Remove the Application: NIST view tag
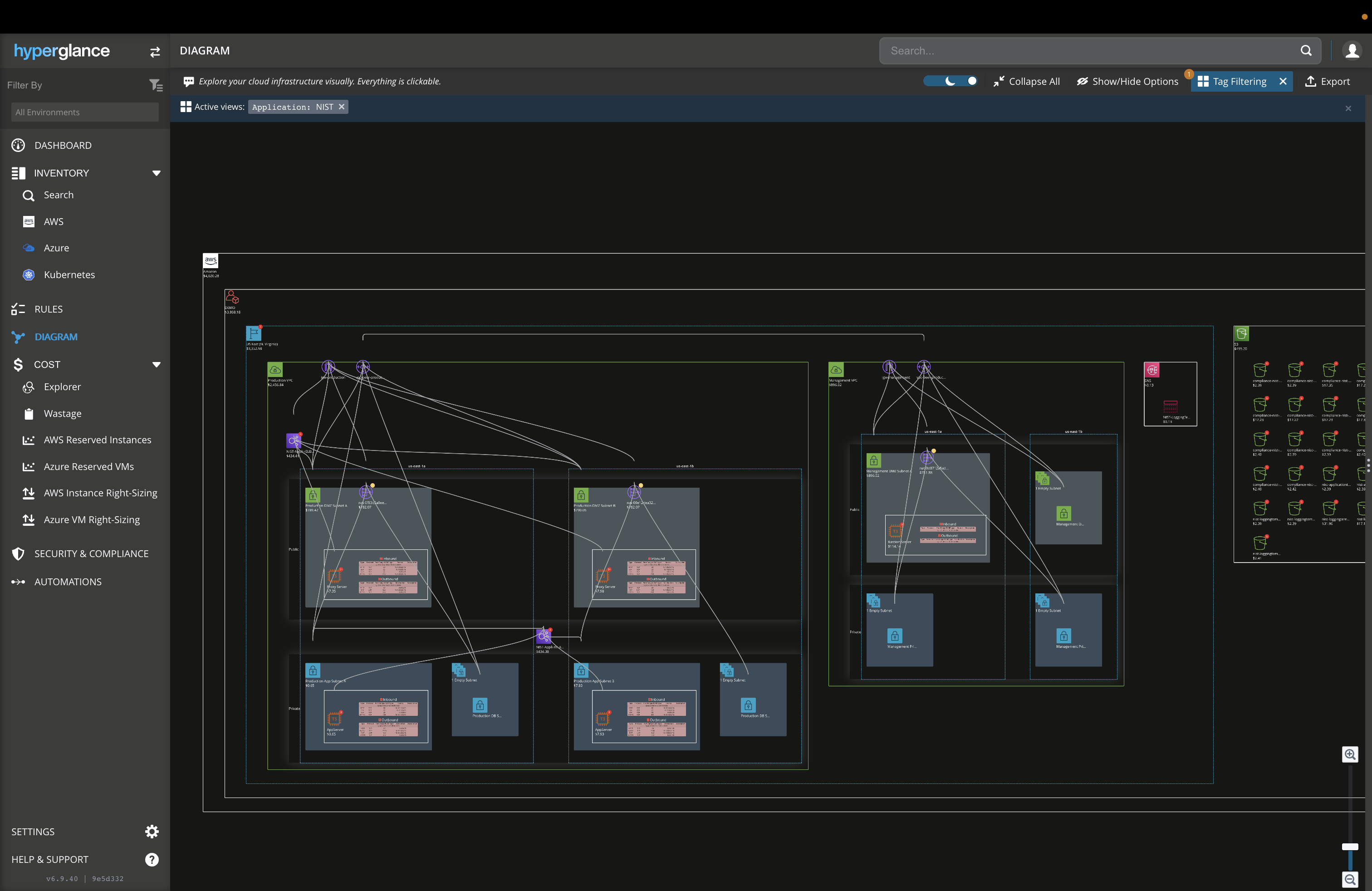This screenshot has width=1372, height=891. click(341, 107)
